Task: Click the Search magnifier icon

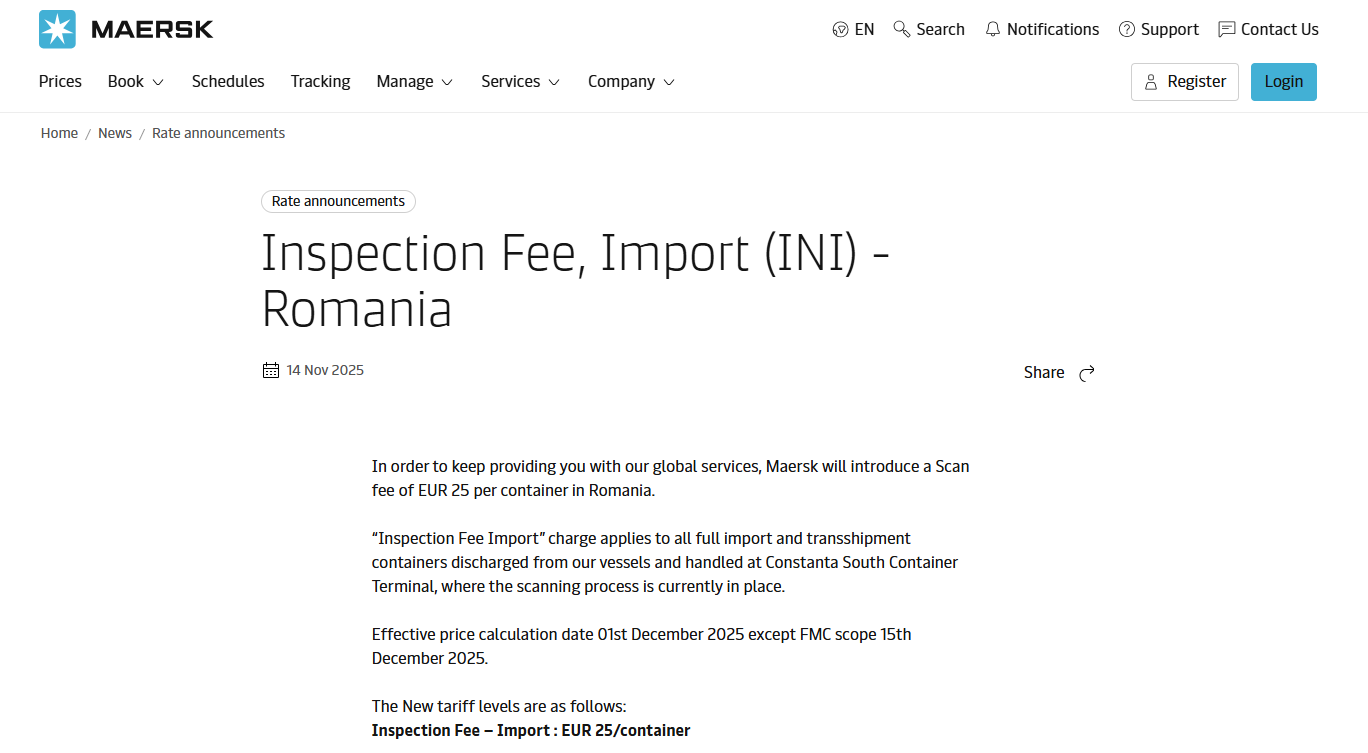Action: click(x=902, y=29)
